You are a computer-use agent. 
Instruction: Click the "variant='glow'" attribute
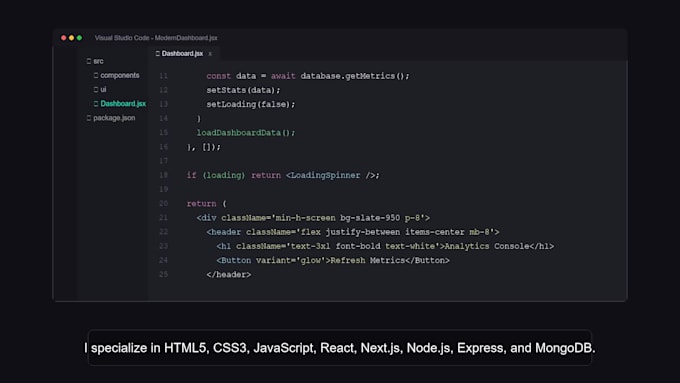(291, 260)
